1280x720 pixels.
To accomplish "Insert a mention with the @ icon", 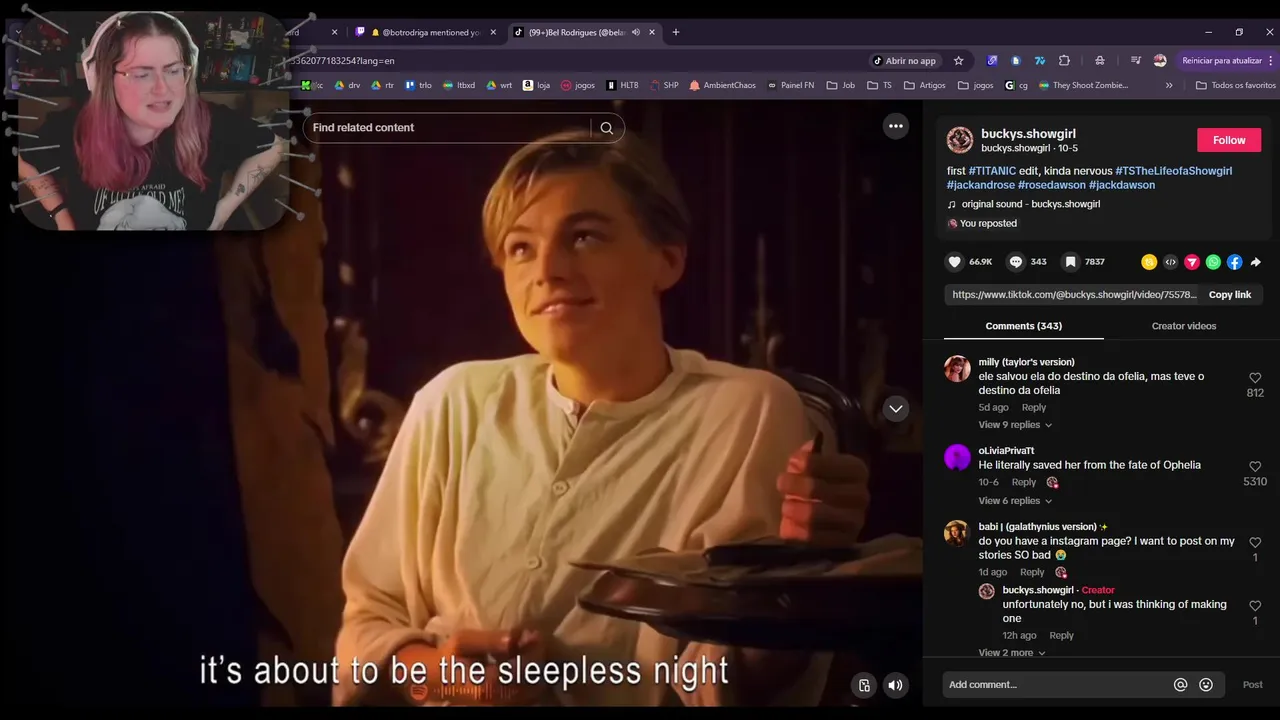I will (1180, 685).
